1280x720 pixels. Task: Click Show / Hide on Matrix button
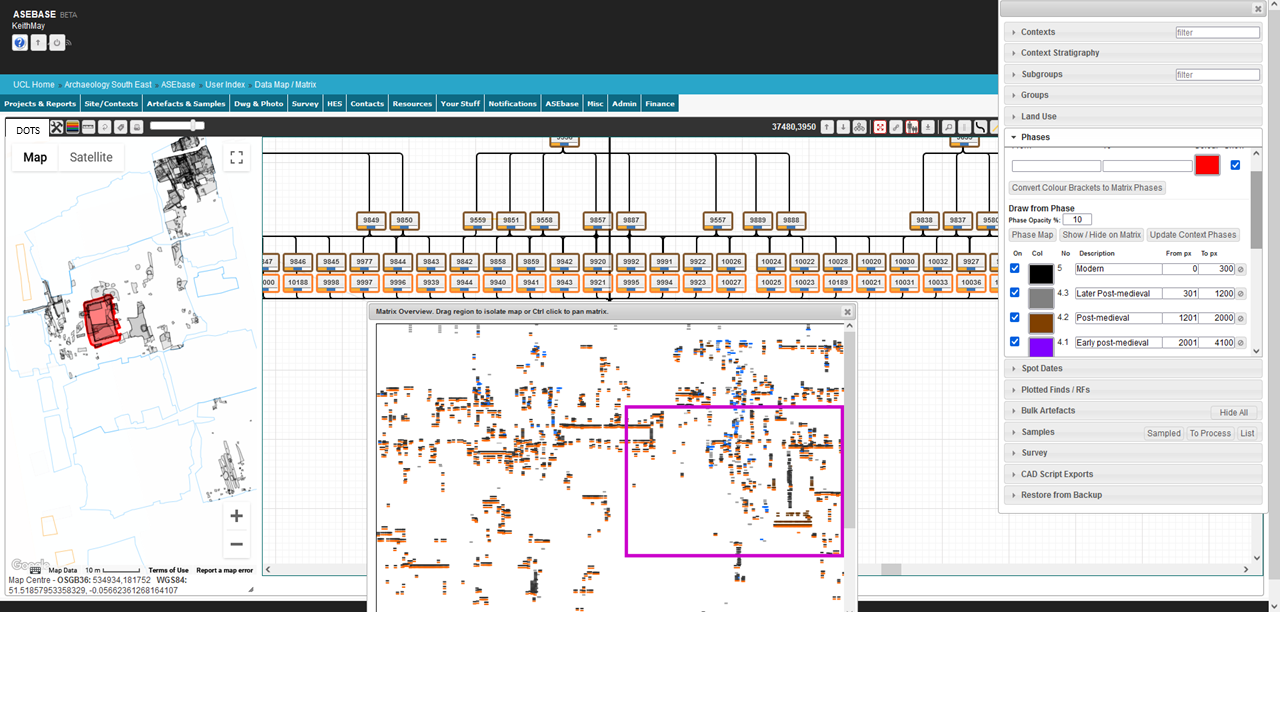(1101, 235)
